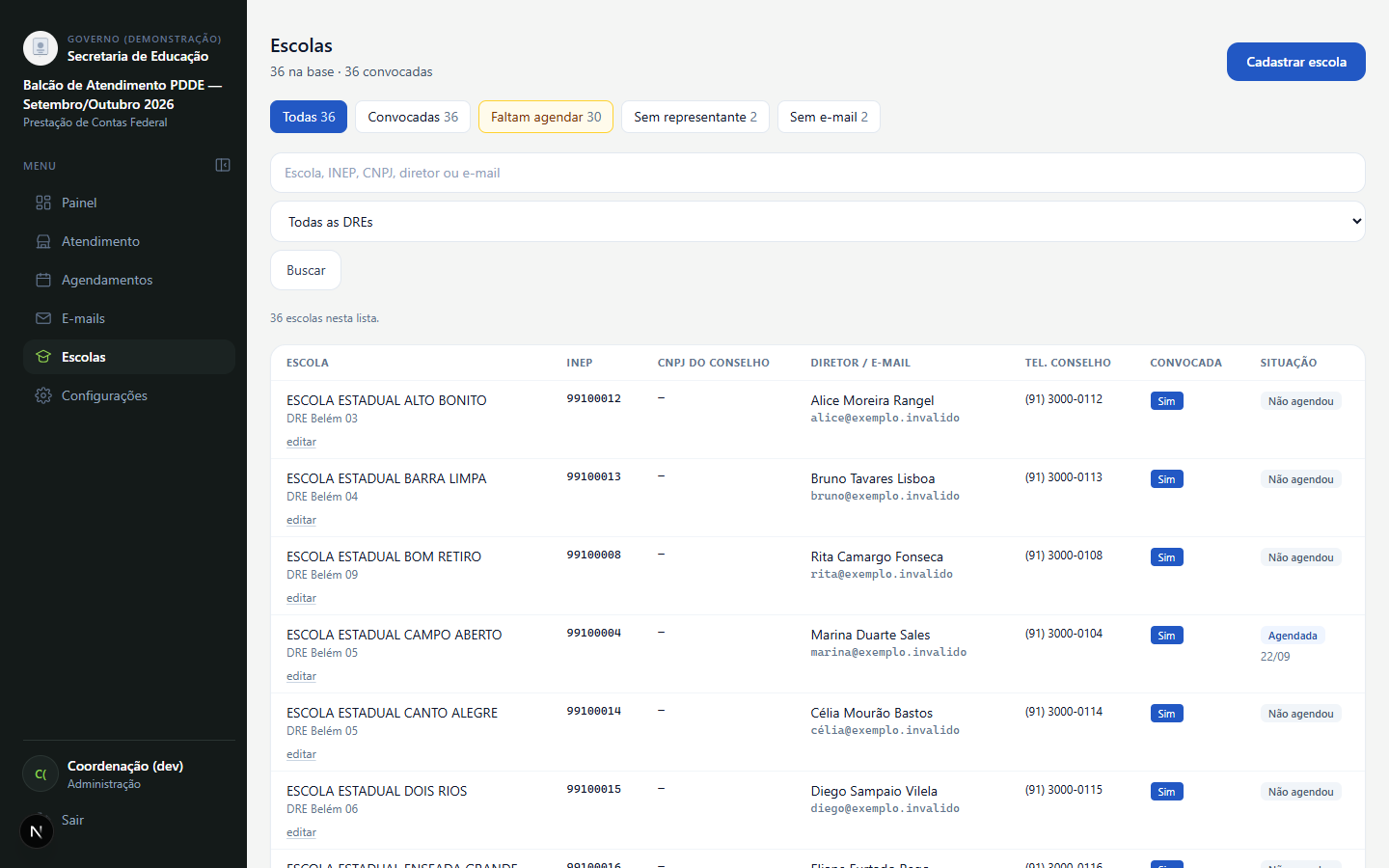The width and height of the screenshot is (1389, 868).
Task: Collapse the sidebar menu panel icon
Action: coord(223,165)
